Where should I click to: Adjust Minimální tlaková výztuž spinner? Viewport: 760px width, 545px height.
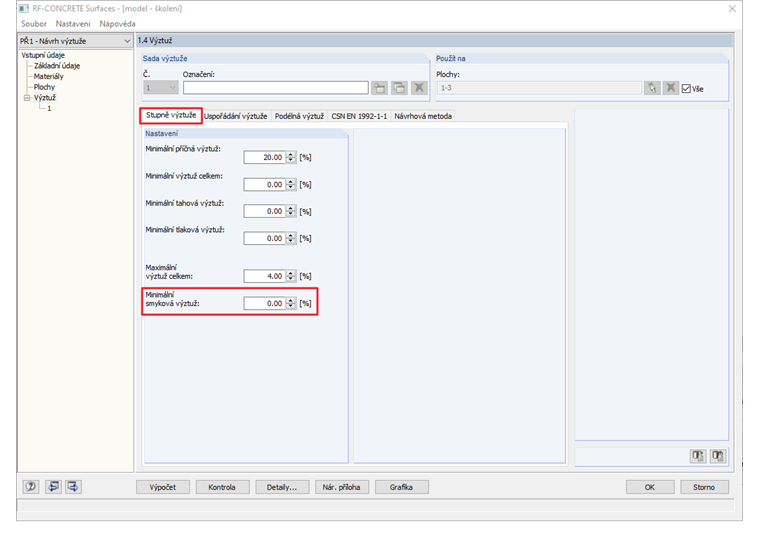tap(290, 238)
